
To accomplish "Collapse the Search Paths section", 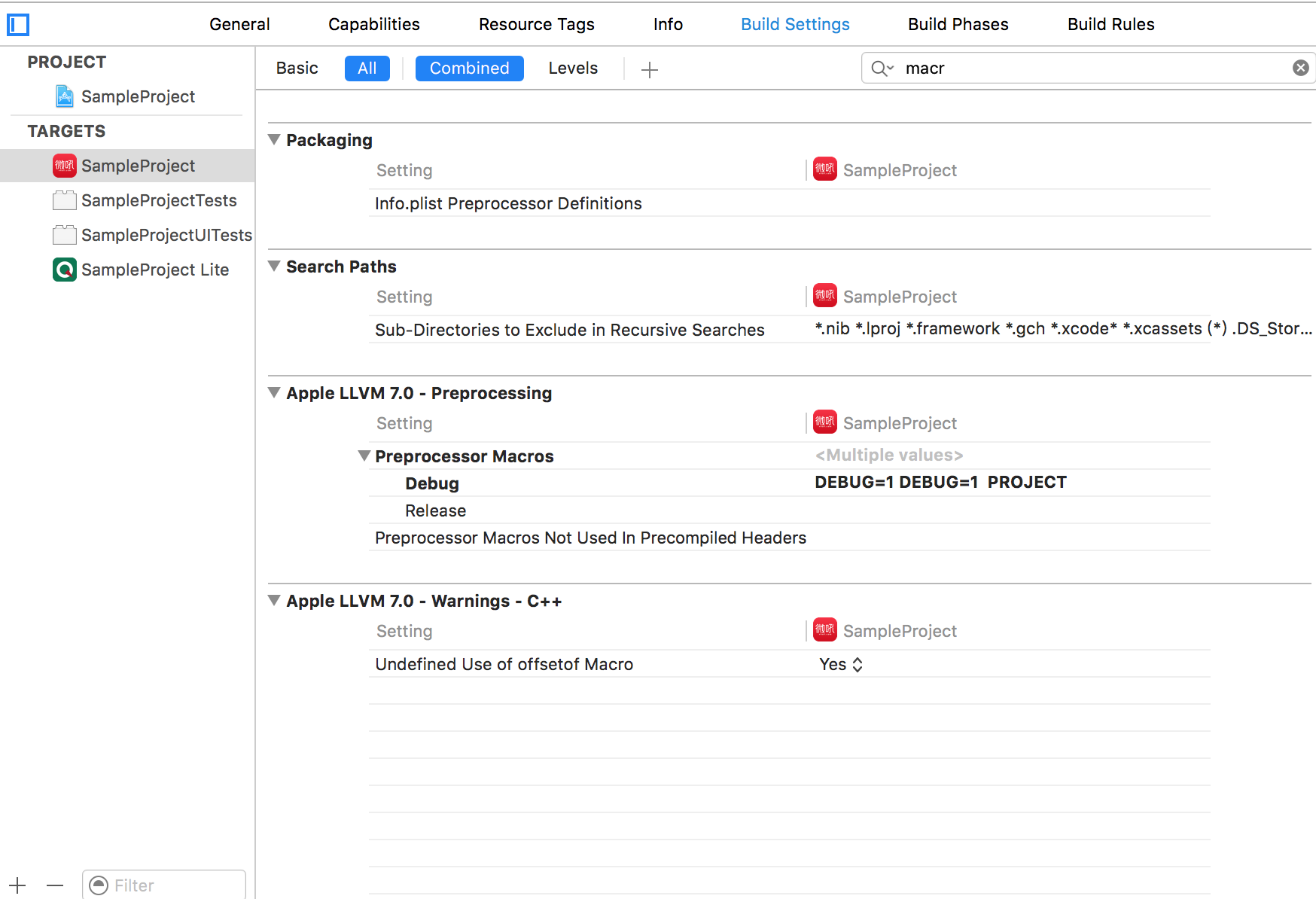I will coord(274,266).
